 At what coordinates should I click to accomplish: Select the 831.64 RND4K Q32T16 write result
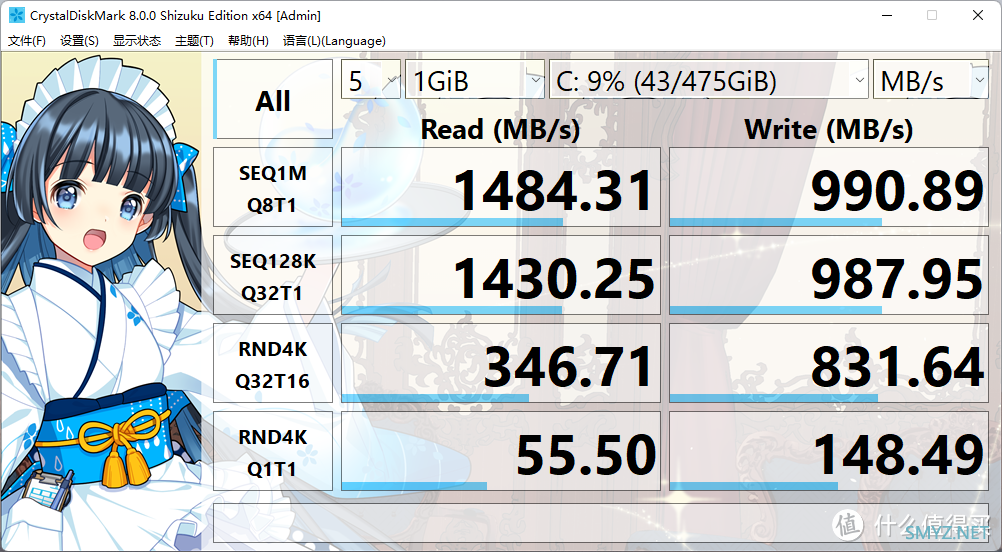[x=829, y=363]
